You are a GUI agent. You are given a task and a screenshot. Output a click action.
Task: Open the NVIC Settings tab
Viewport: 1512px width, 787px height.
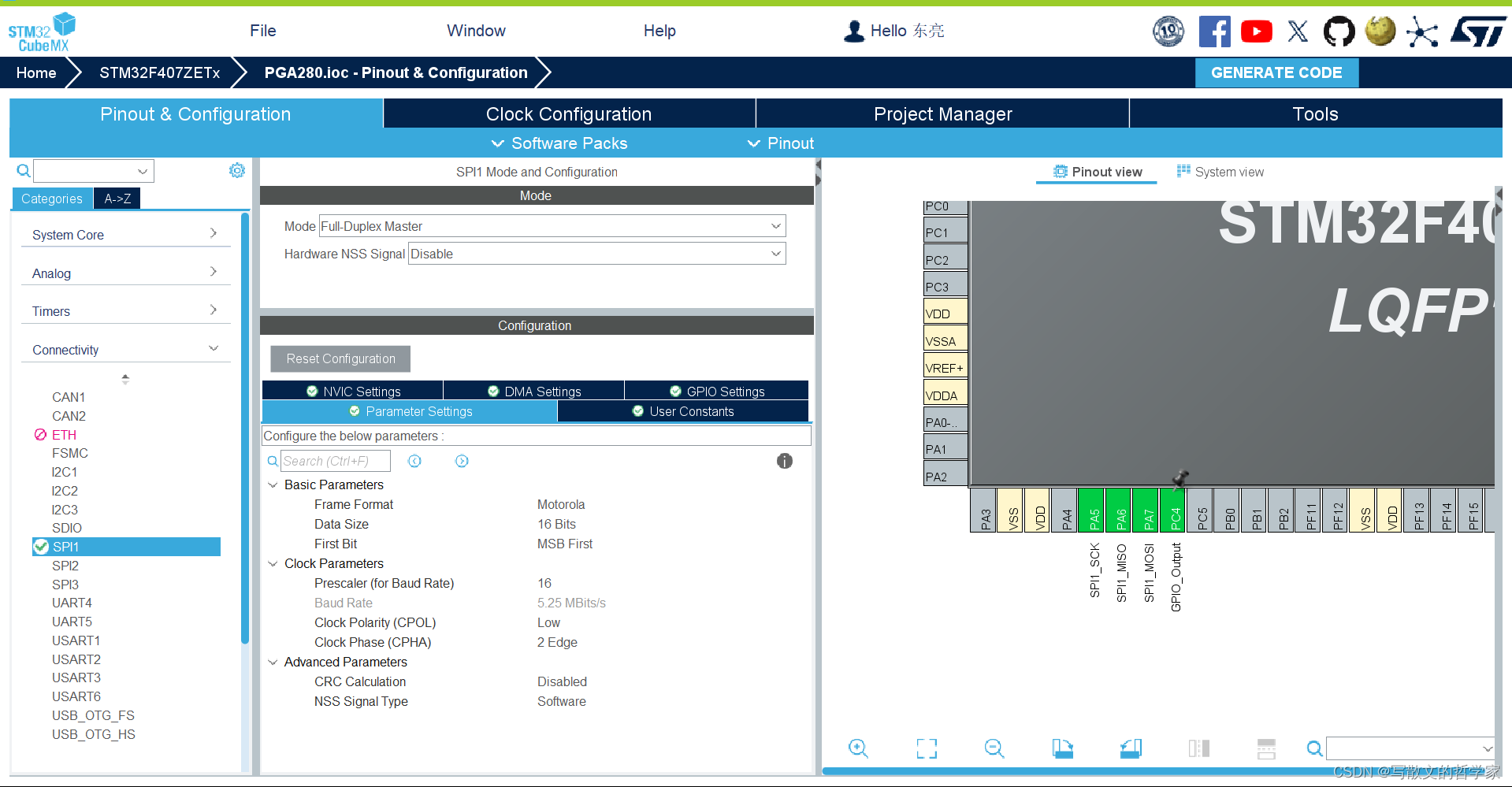click(x=353, y=392)
